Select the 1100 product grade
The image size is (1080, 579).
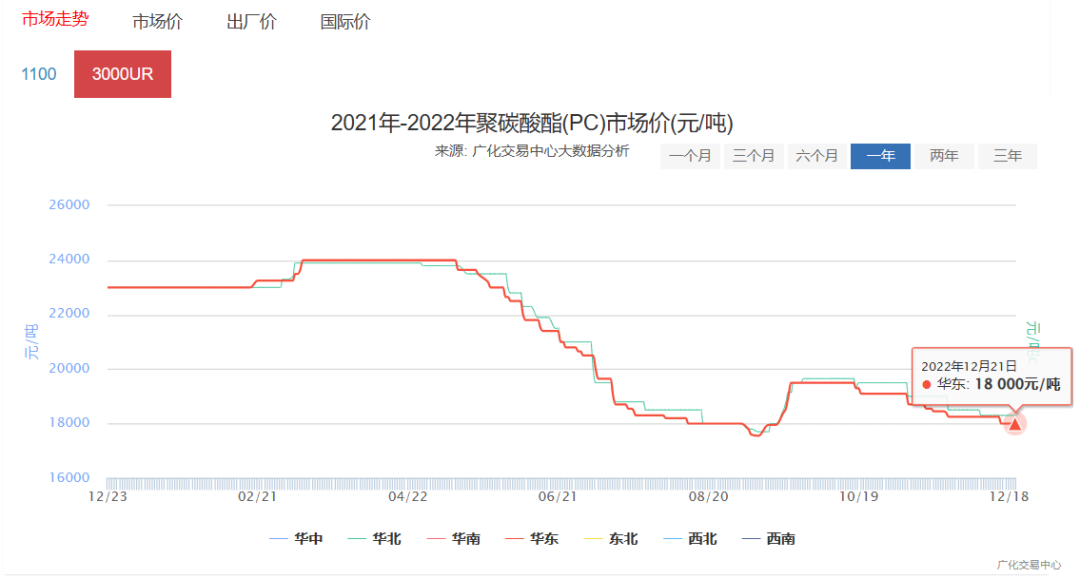39,74
